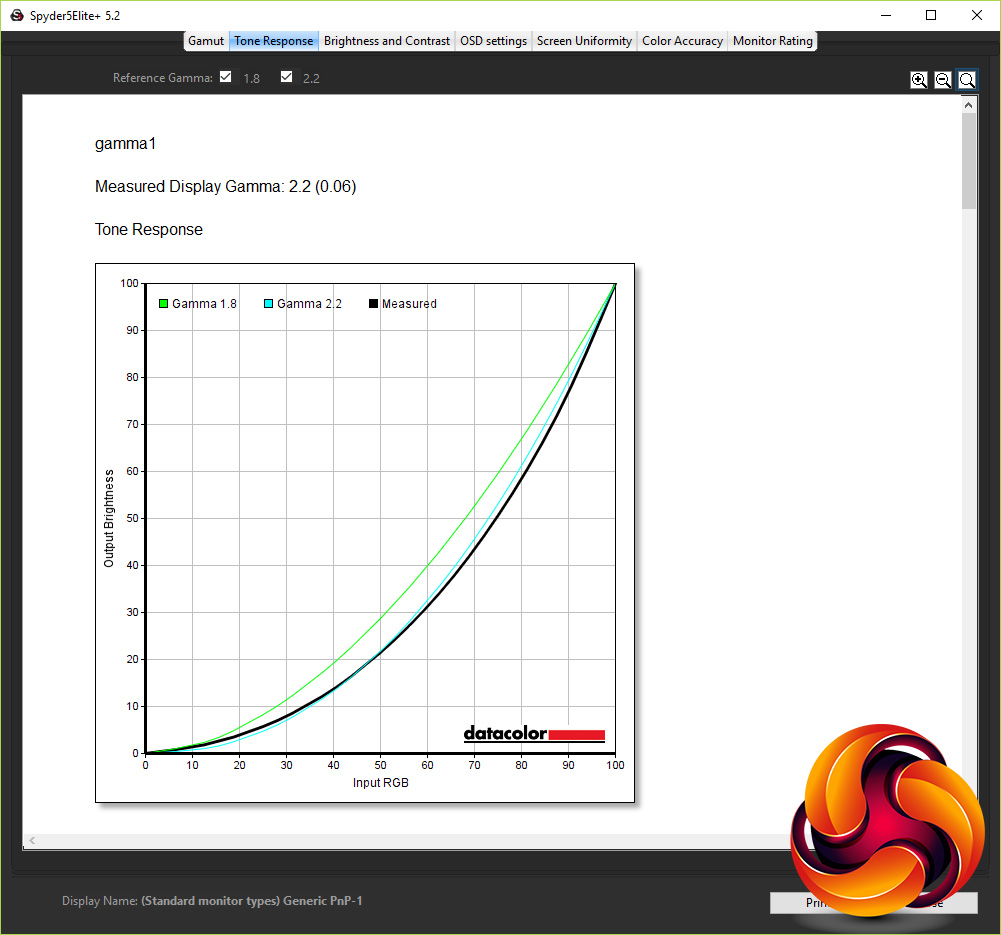Click the zoom in magnifier icon
The image size is (1001, 935).
point(919,80)
